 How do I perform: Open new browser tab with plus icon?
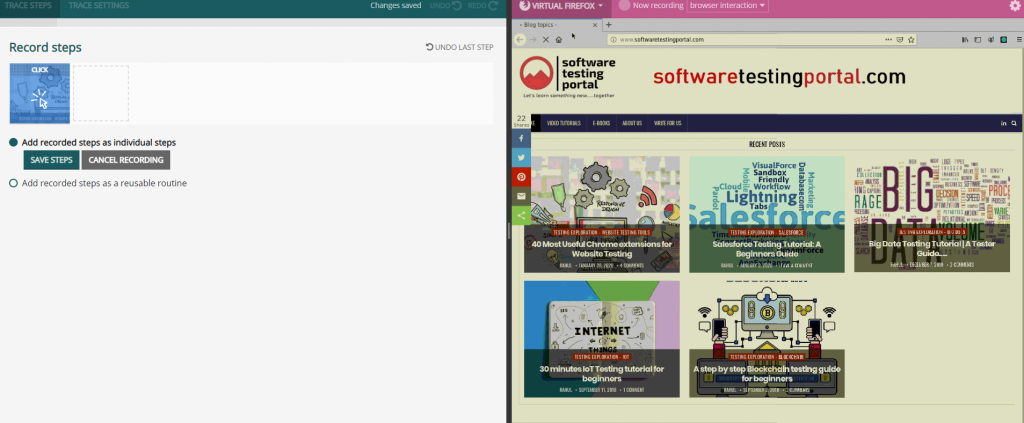pos(609,25)
